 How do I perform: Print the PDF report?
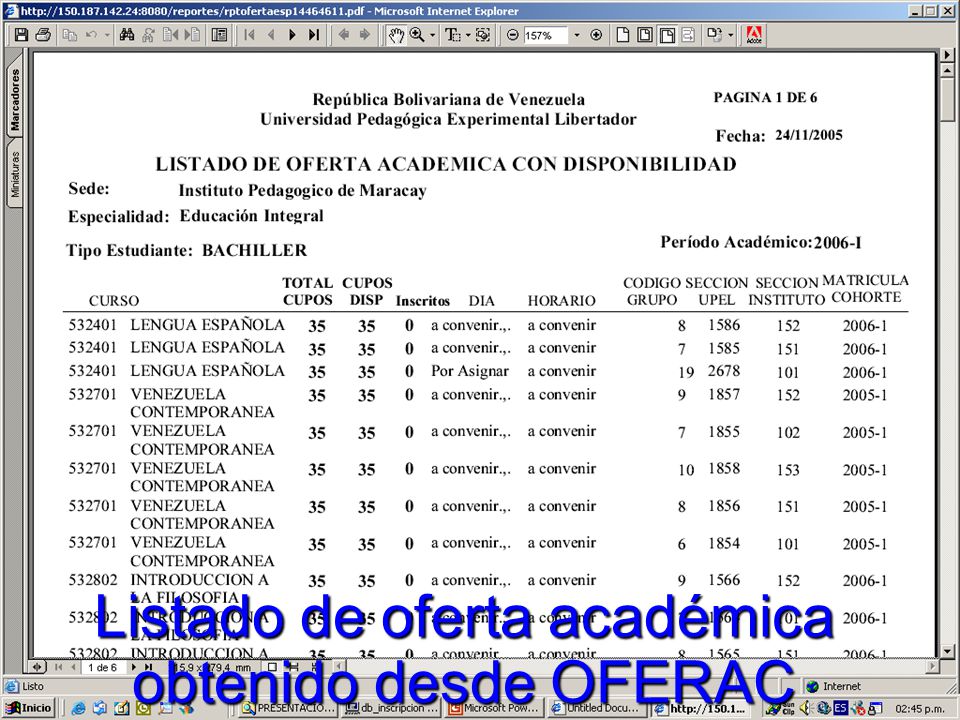pos(43,35)
